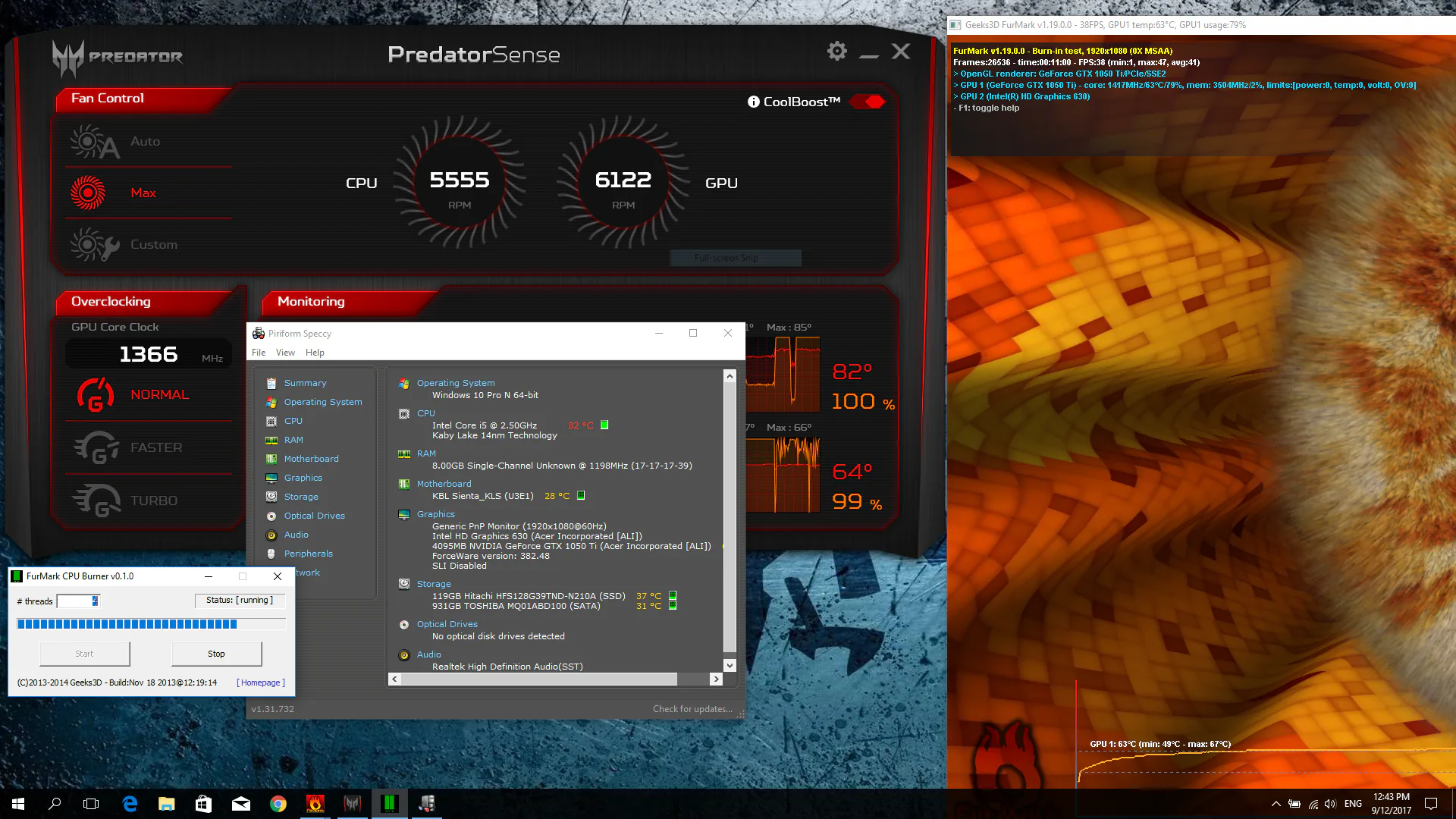Click the CPU Burner progress bar
This screenshot has height=819, width=1456.
[151, 624]
